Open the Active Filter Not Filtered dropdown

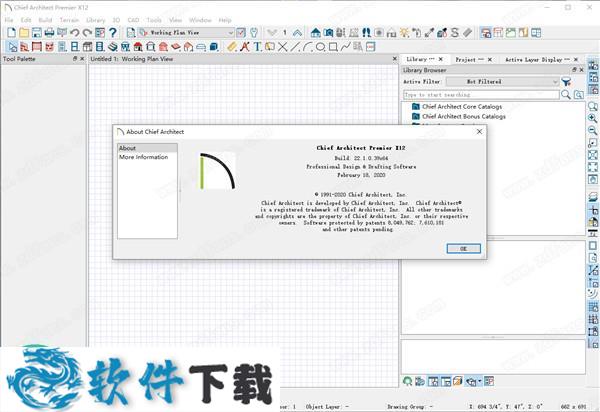tap(502, 81)
